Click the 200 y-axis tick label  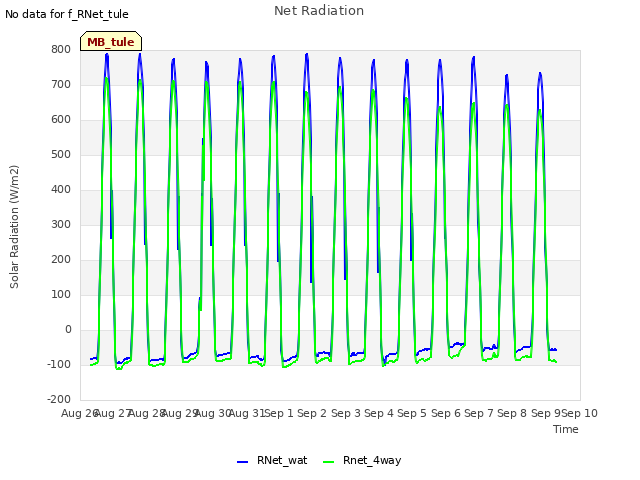(x=61, y=260)
